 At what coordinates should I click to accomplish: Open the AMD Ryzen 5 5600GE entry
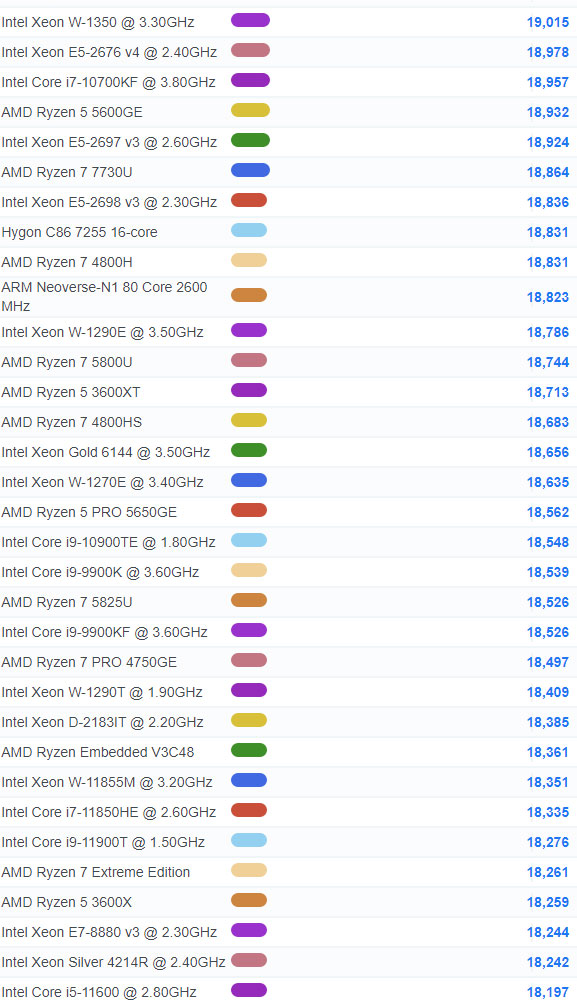pos(72,112)
